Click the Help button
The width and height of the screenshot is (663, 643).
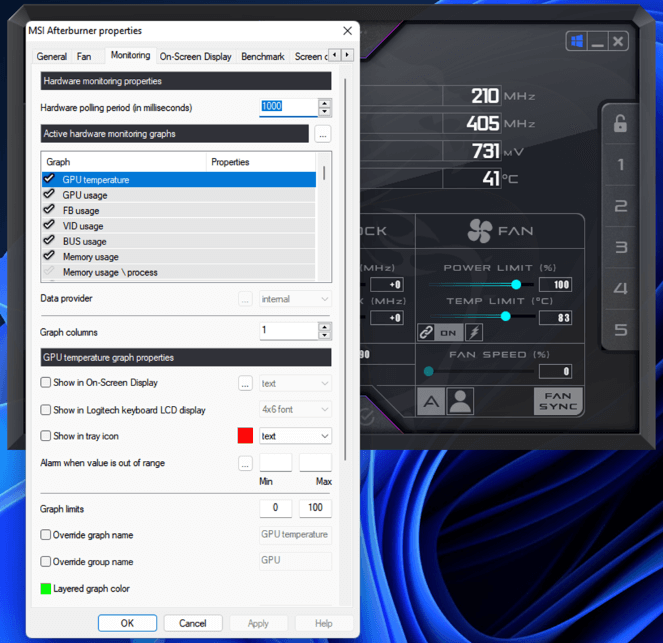coord(324,623)
